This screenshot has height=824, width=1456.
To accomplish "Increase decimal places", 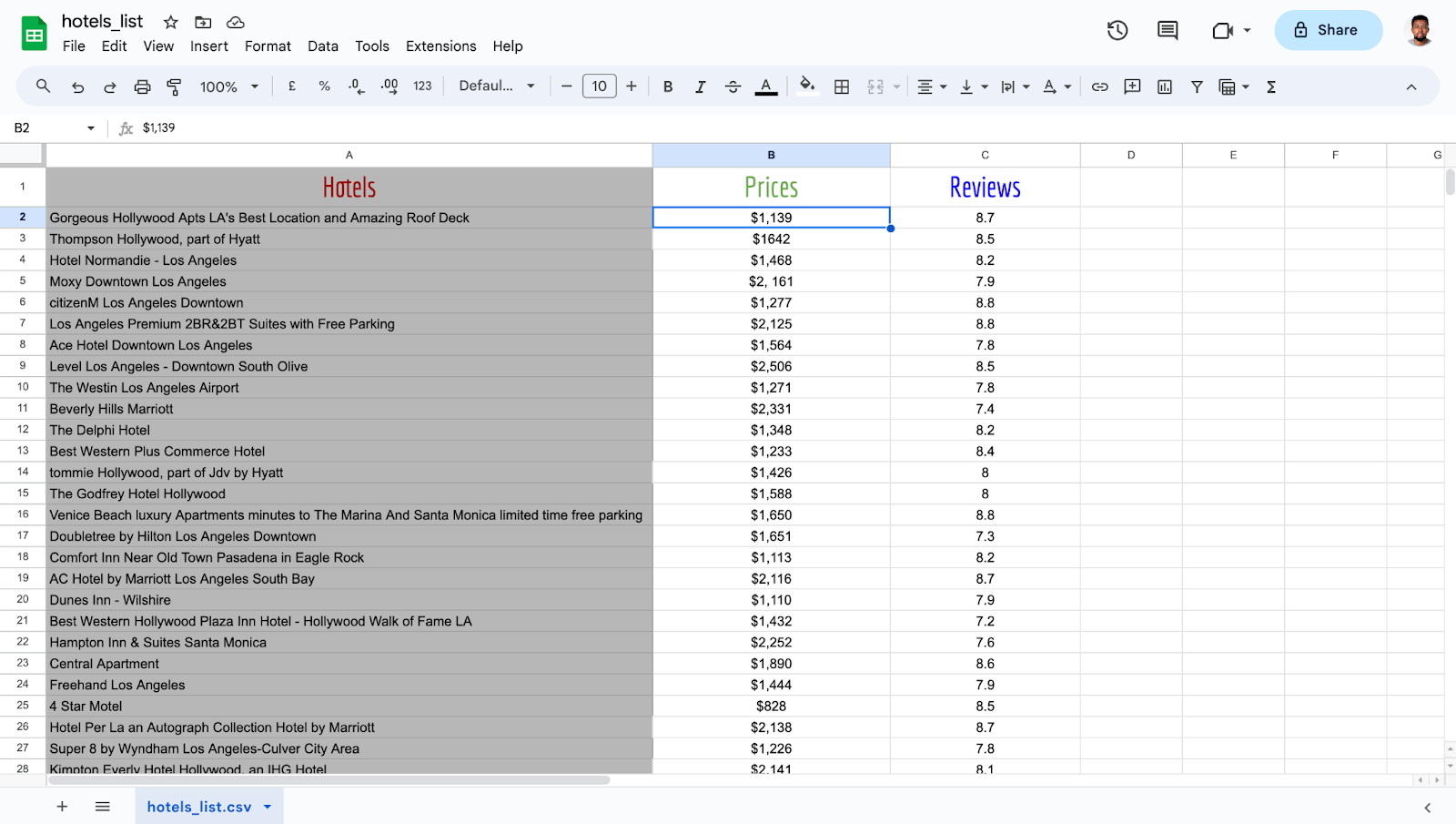I will [389, 86].
